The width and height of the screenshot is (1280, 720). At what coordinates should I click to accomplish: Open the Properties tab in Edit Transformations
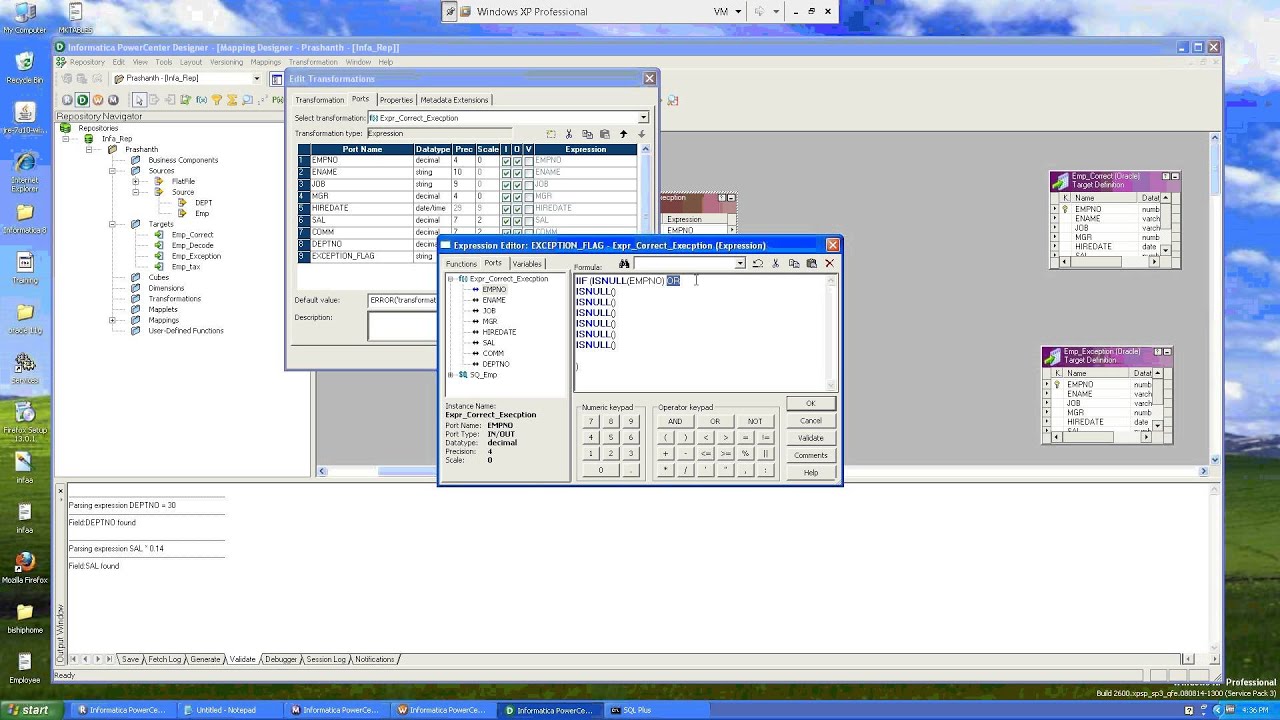click(395, 100)
